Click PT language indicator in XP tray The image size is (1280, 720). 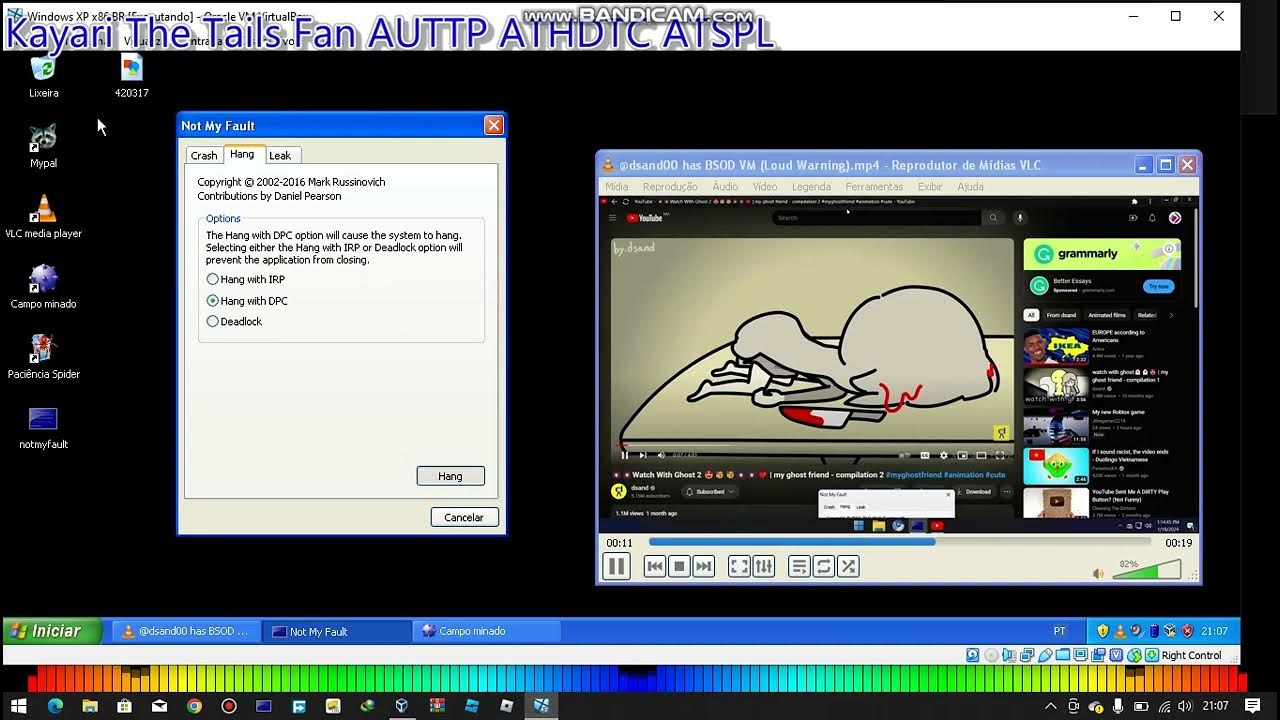[x=1059, y=631]
